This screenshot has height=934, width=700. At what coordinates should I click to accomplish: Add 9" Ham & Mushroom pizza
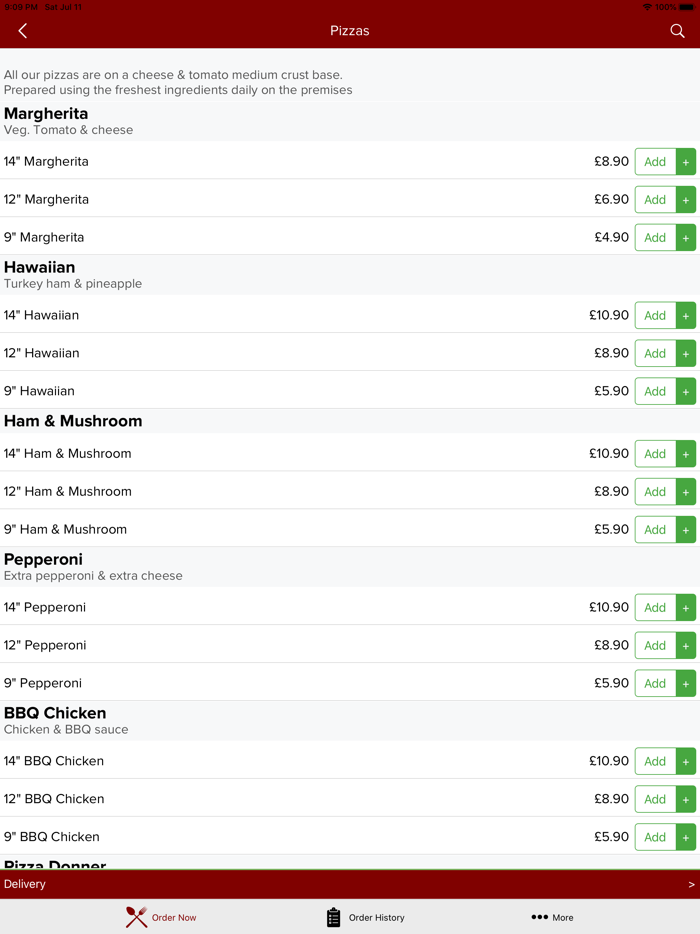click(664, 530)
